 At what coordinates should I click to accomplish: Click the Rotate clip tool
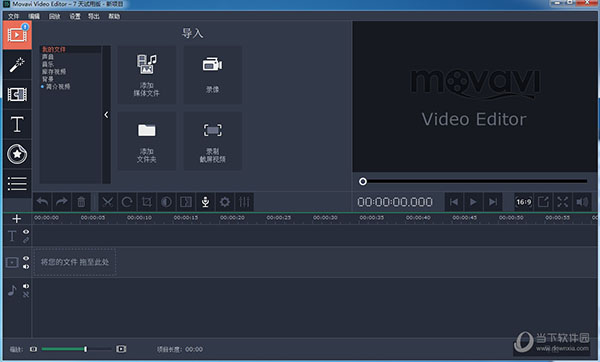click(x=127, y=202)
